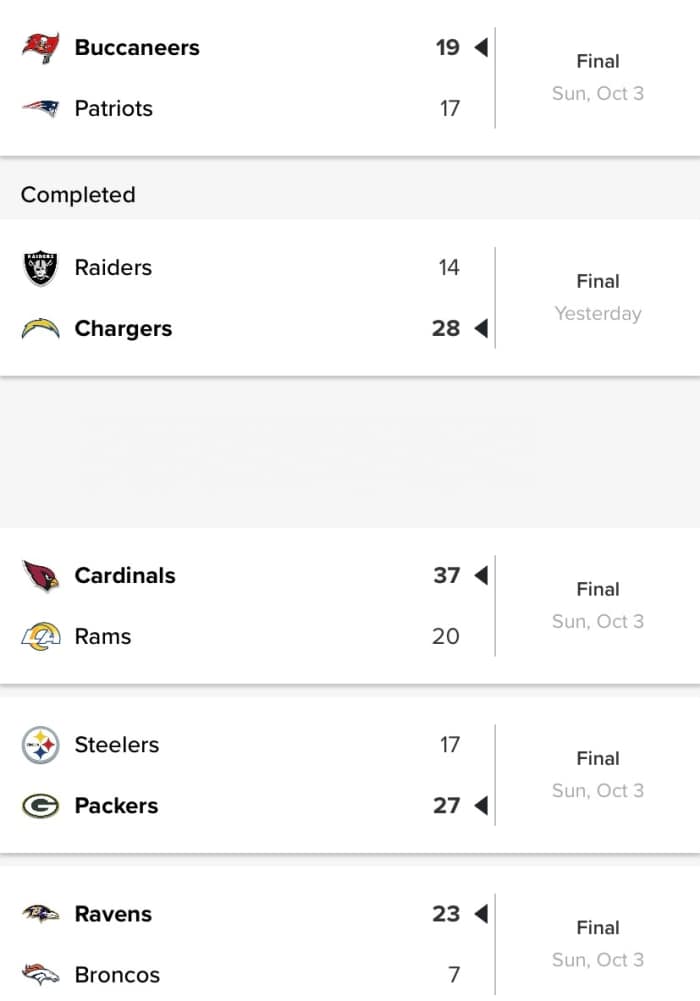This screenshot has width=700, height=1001.
Task: Click the Buccaneers team logo
Action: tap(42, 47)
